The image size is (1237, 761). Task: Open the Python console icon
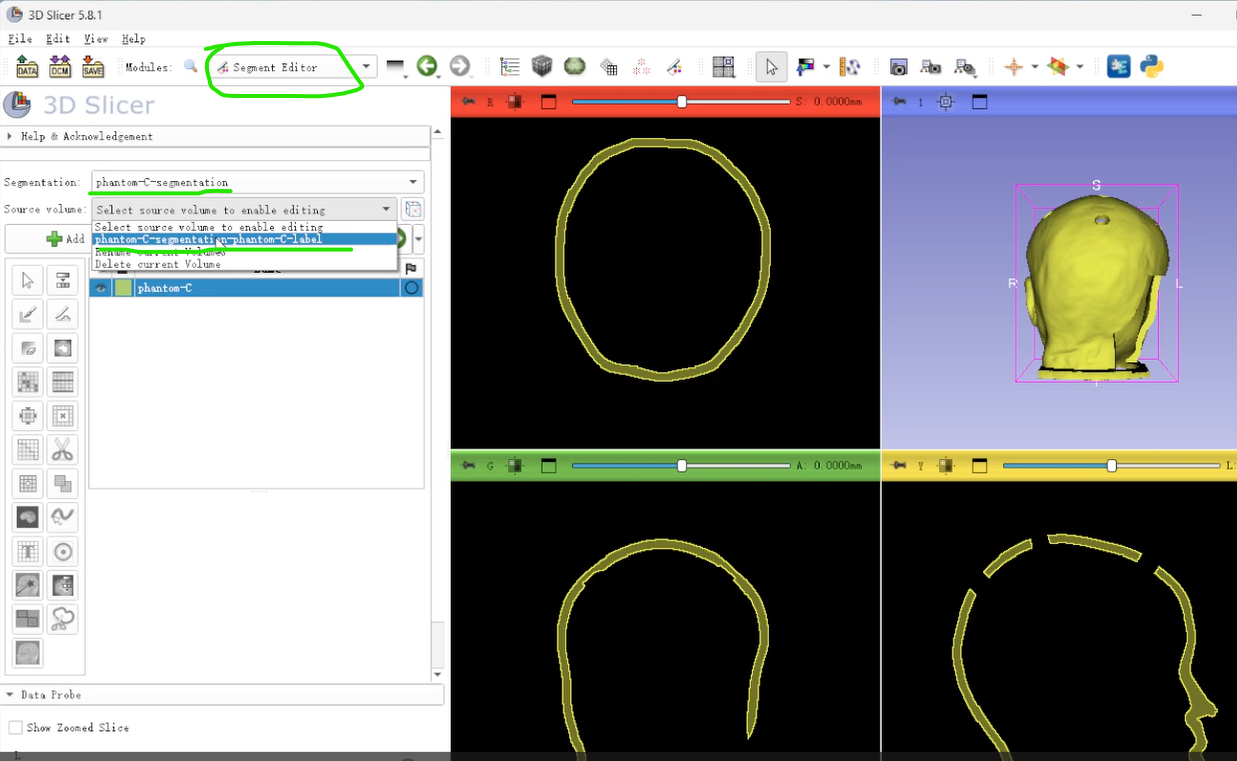click(x=1152, y=67)
